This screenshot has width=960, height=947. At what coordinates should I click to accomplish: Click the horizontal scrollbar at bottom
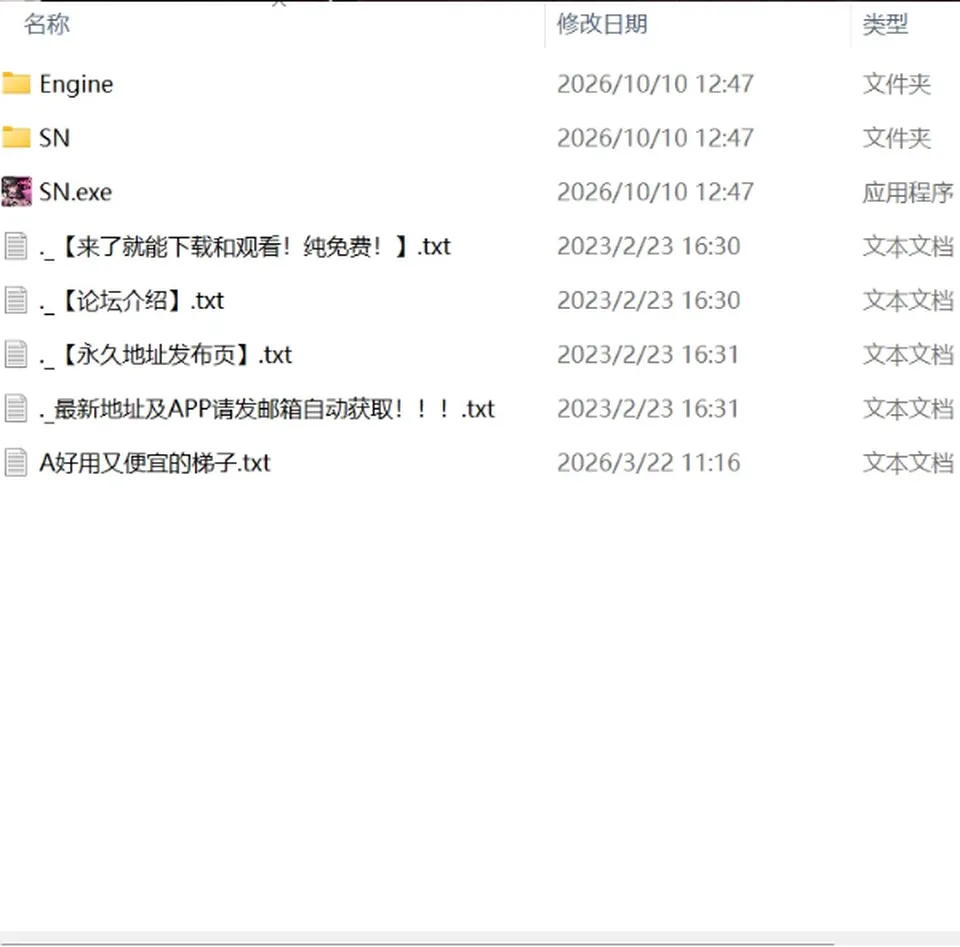(x=418, y=943)
